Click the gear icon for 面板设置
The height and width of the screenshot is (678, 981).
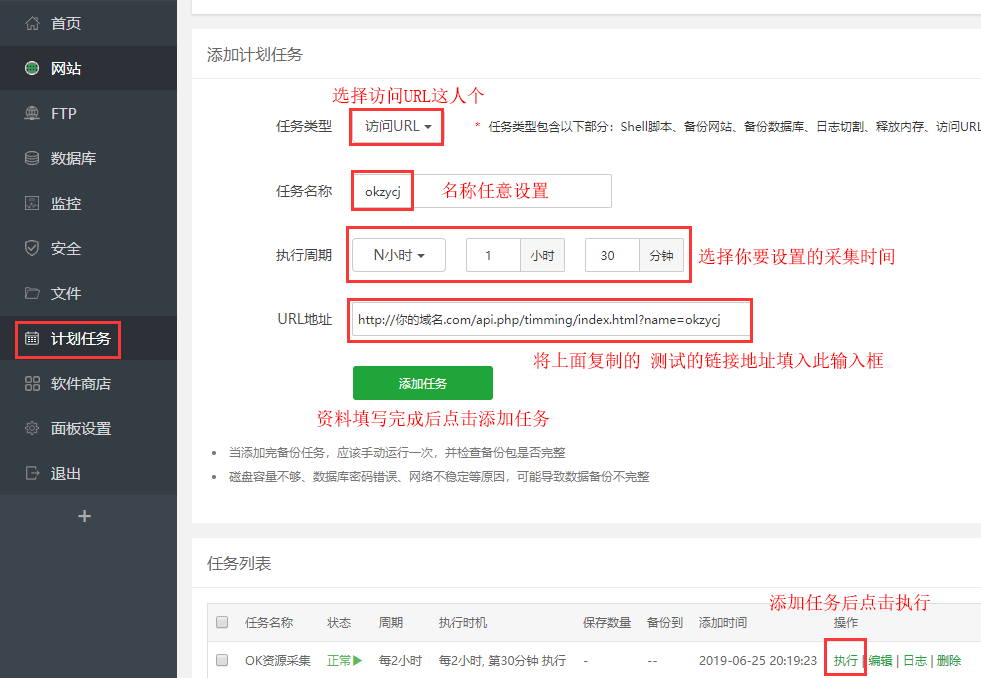pos(32,428)
